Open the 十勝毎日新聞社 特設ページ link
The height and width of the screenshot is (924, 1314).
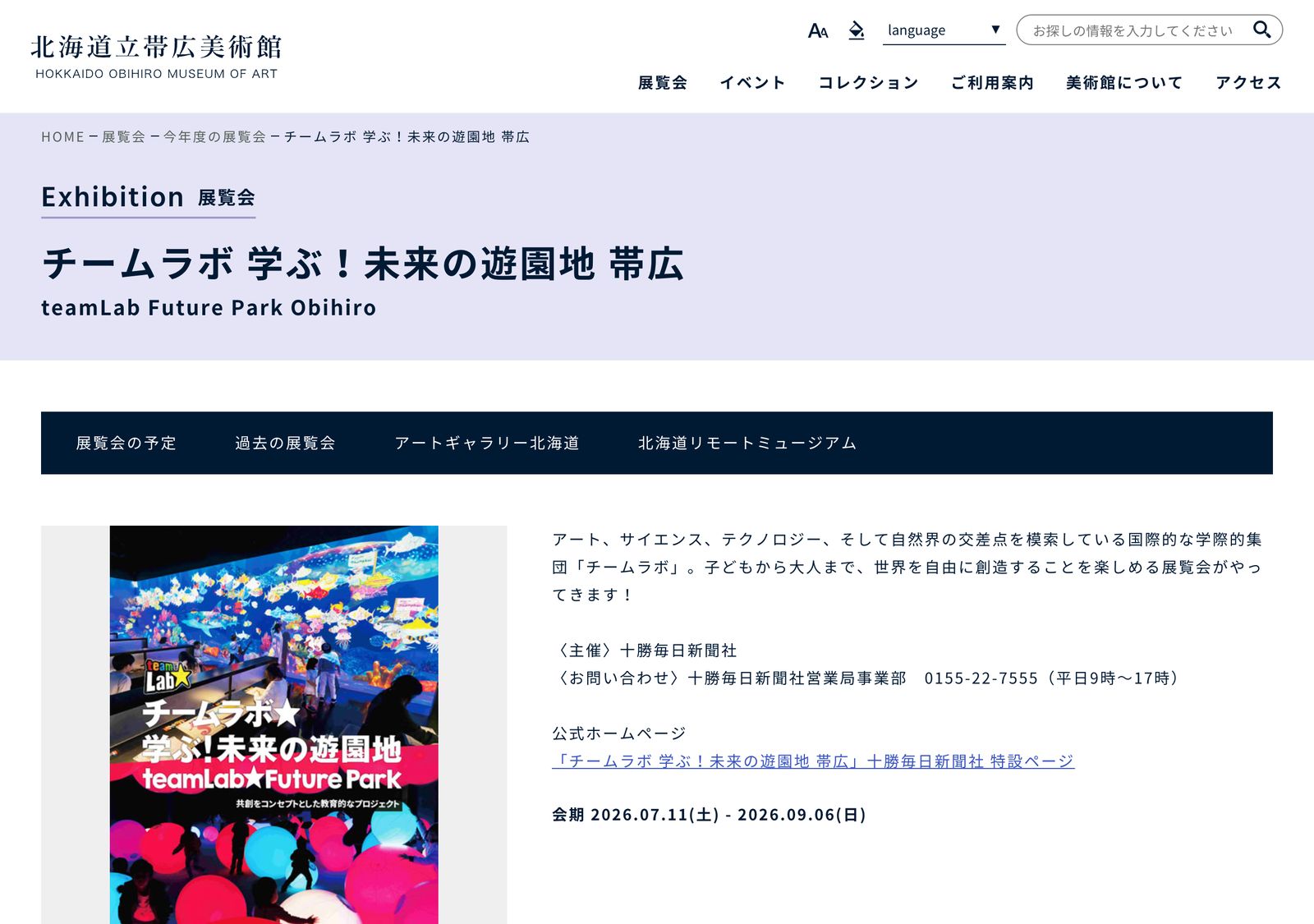click(813, 761)
